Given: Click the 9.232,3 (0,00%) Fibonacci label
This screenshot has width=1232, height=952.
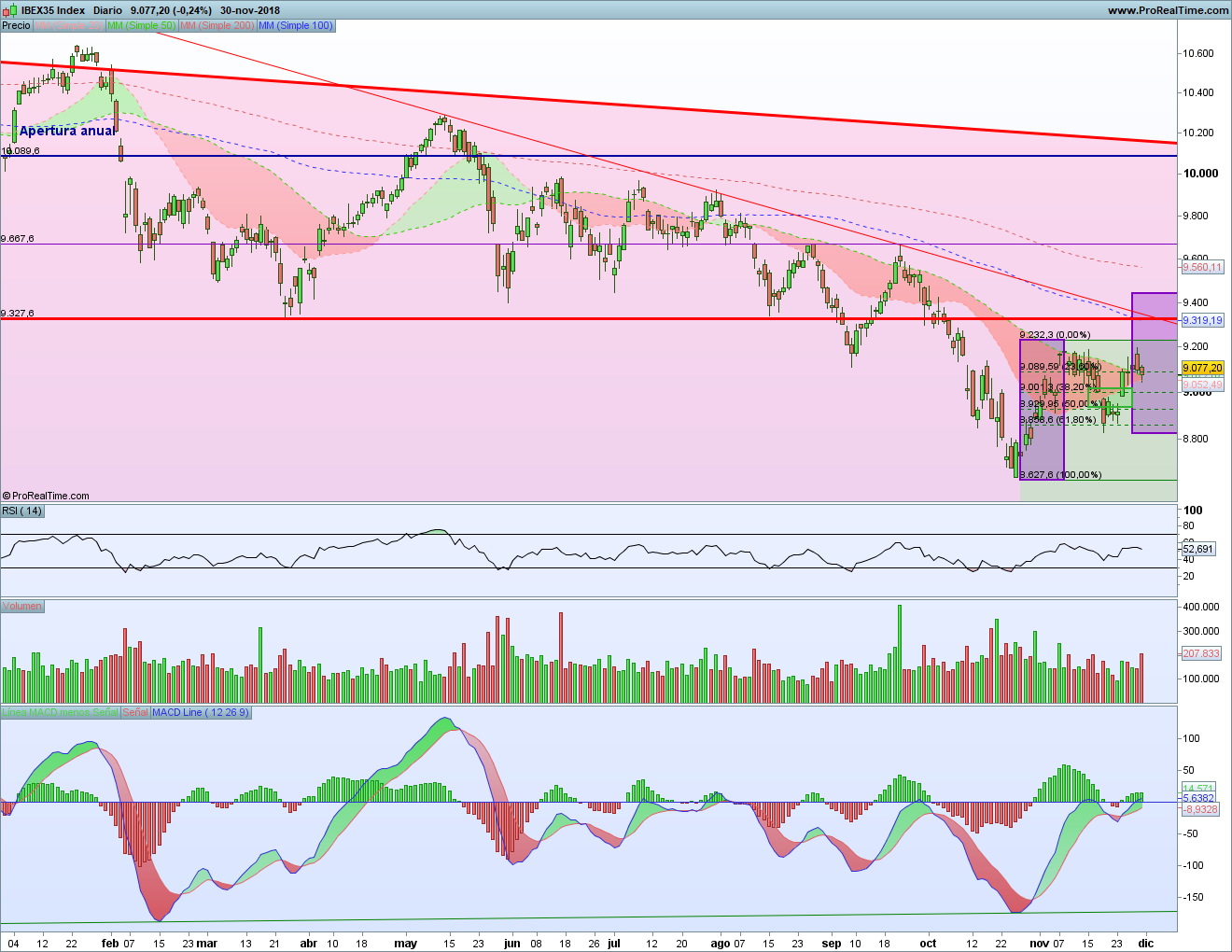Looking at the screenshot, I should 1055,334.
